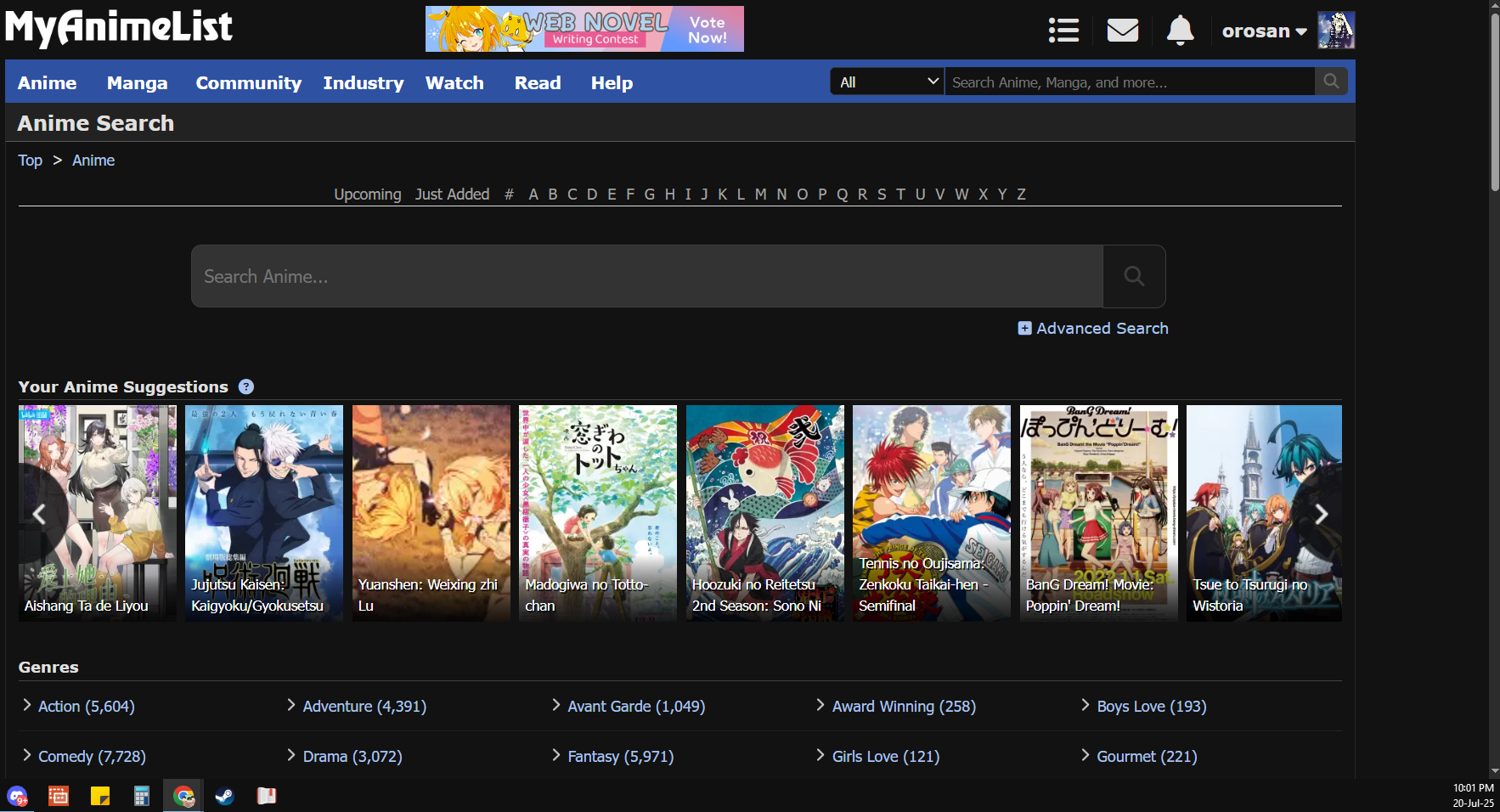Click the Web Novel Writing Contest banner
The image size is (1500, 812).
click(x=584, y=29)
